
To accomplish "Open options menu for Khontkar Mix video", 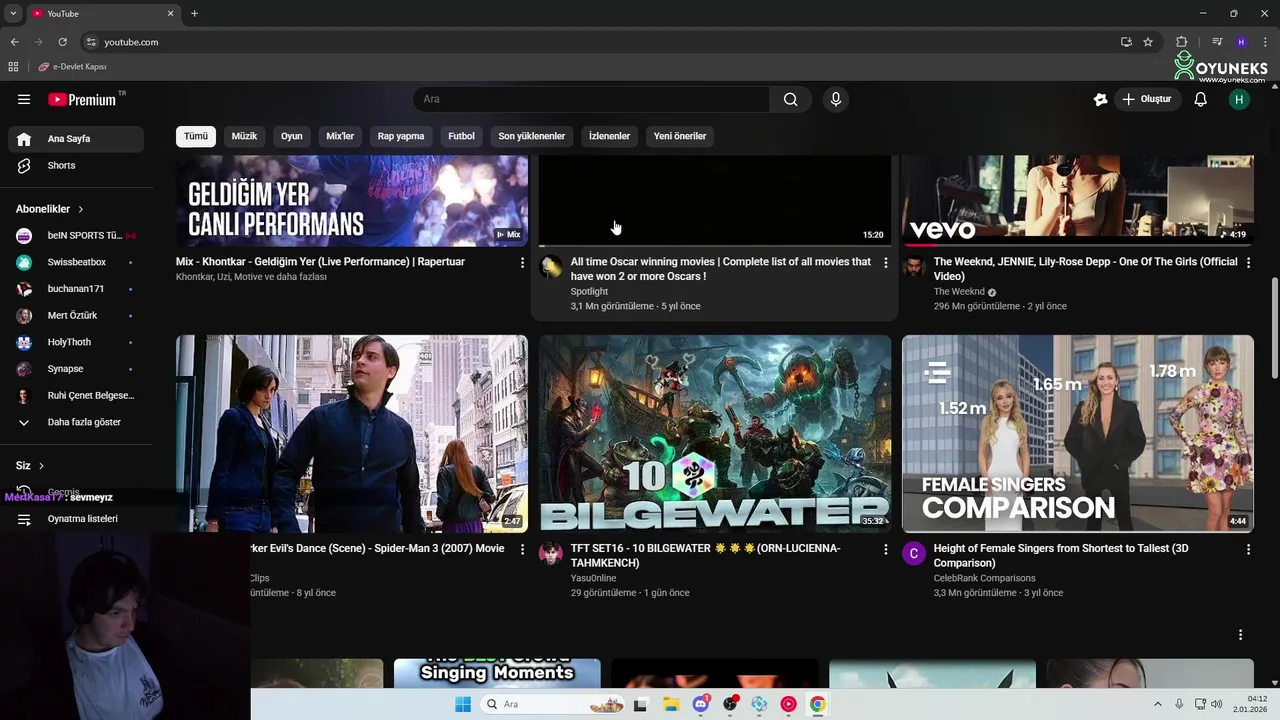I will pyautogui.click(x=522, y=262).
